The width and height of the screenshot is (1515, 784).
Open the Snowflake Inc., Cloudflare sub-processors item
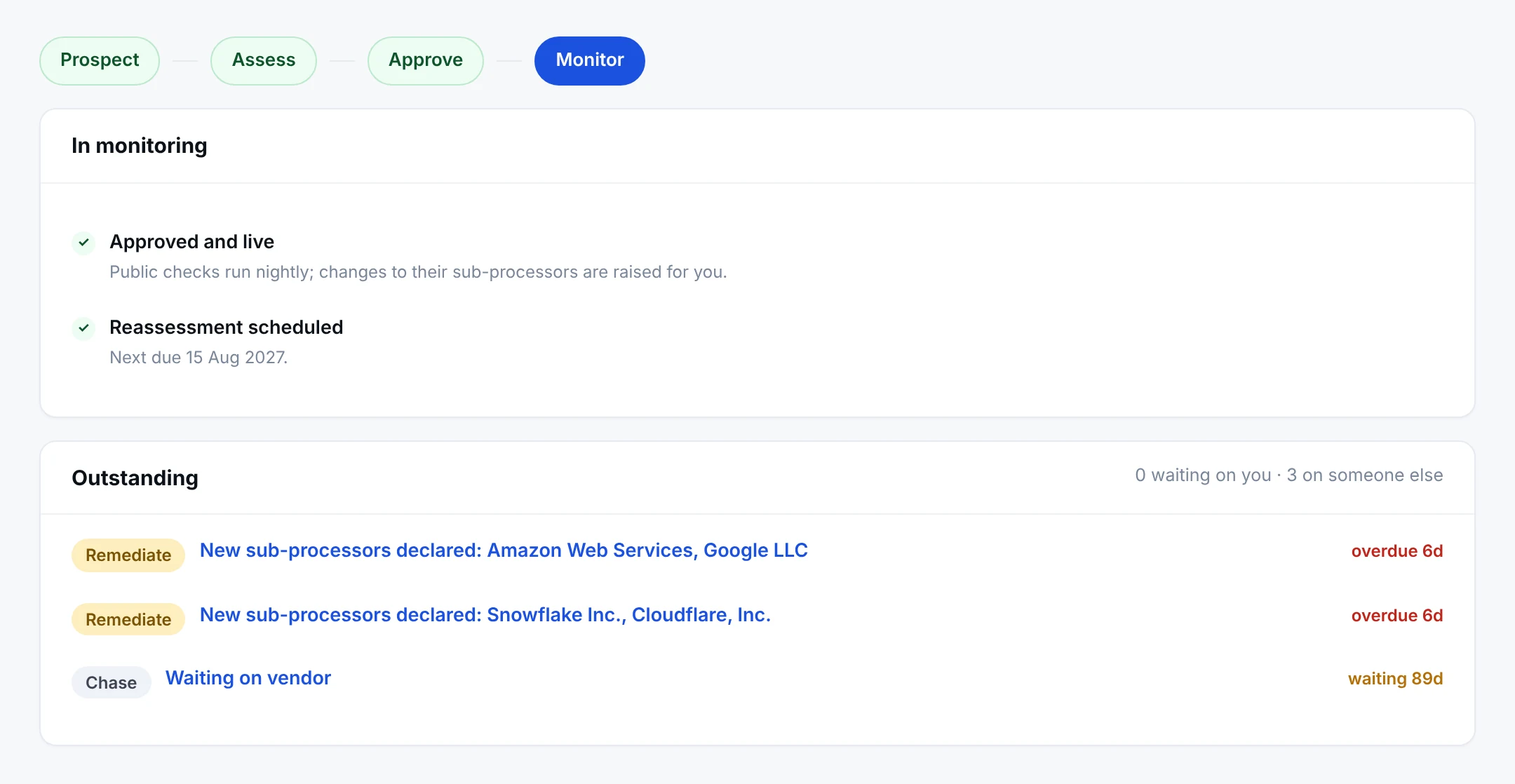(485, 615)
